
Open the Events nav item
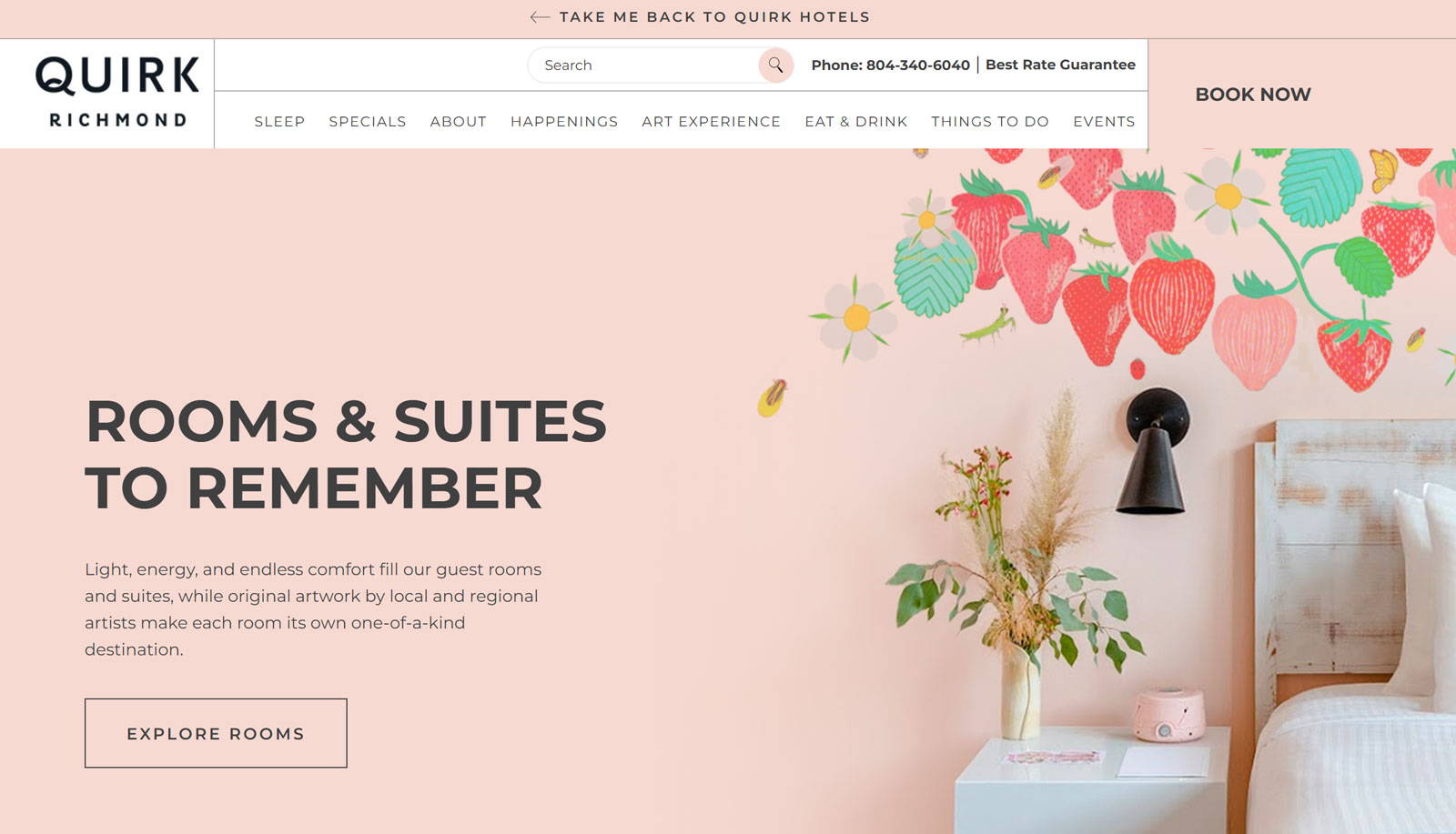pyautogui.click(x=1104, y=121)
